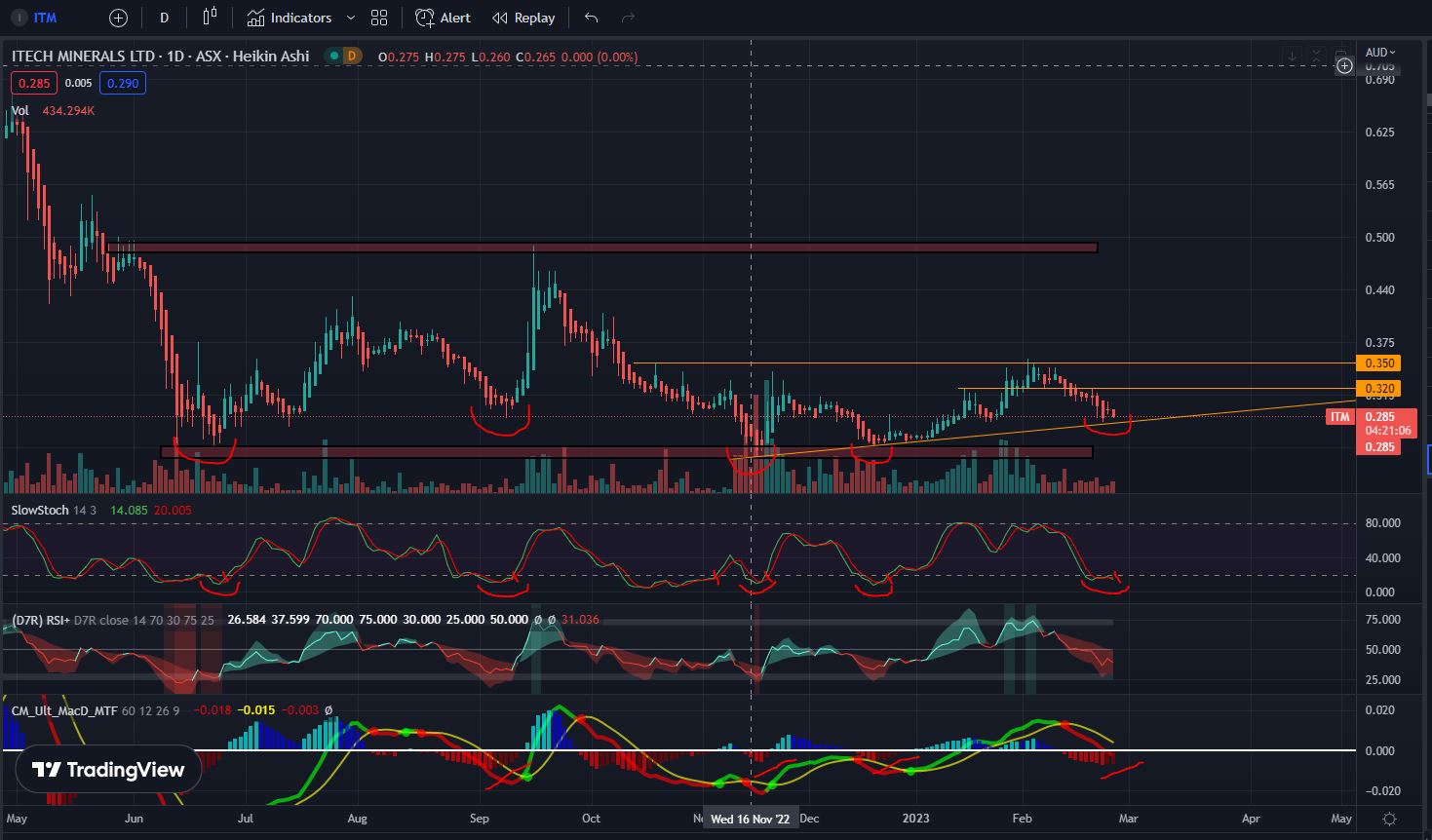Open chart settings gear at bottom right
The height and width of the screenshot is (840, 1432).
pyautogui.click(x=1390, y=820)
